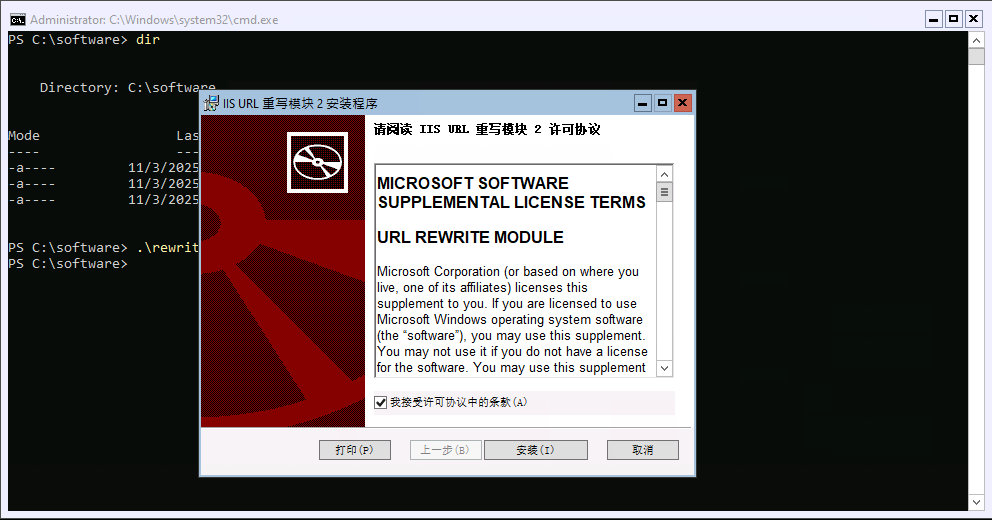Close the Administrator cmd.exe window
The image size is (992, 520).
click(974, 18)
